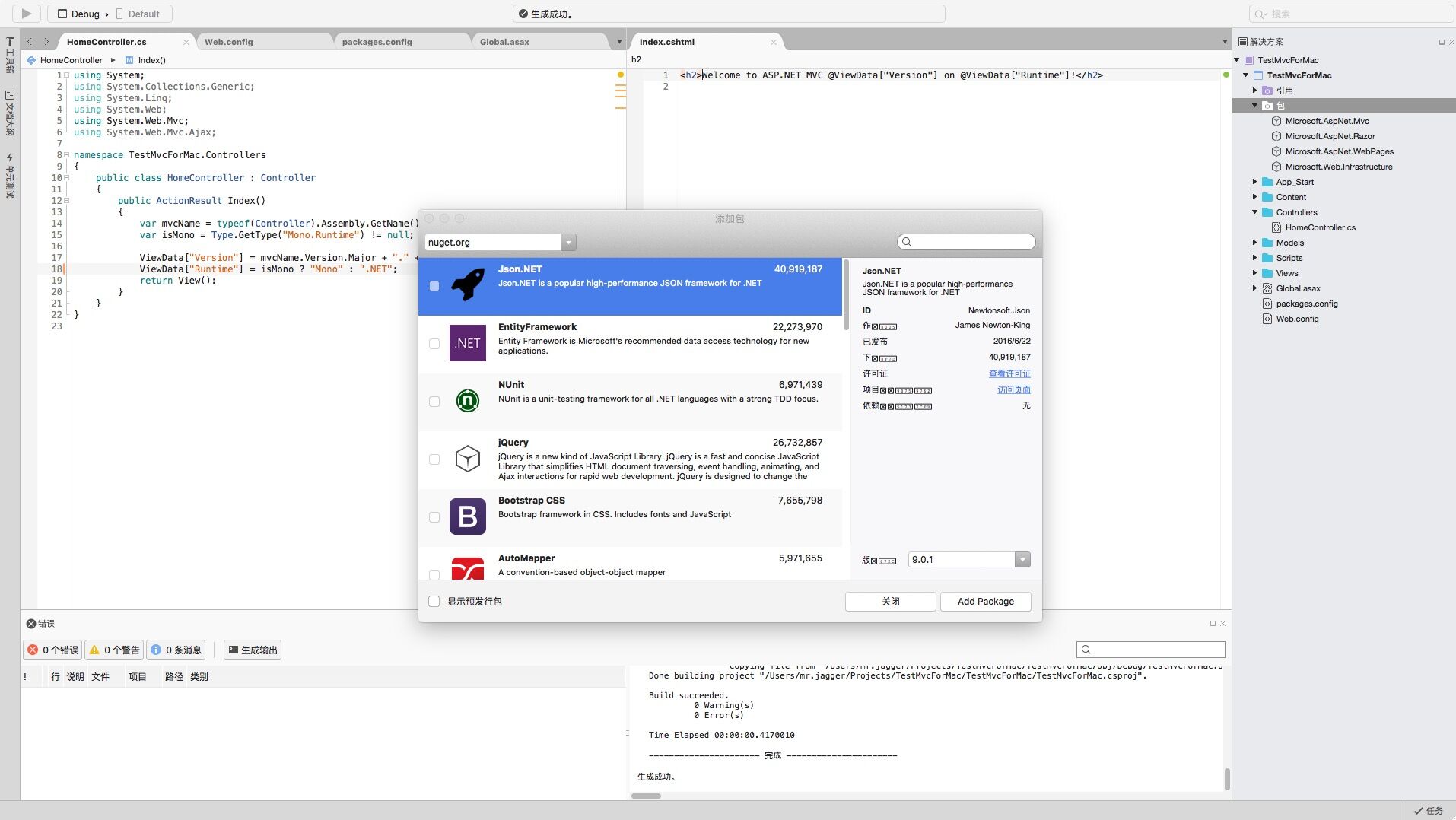Expand the Scripts folder
The image size is (1456, 820).
1255,258
